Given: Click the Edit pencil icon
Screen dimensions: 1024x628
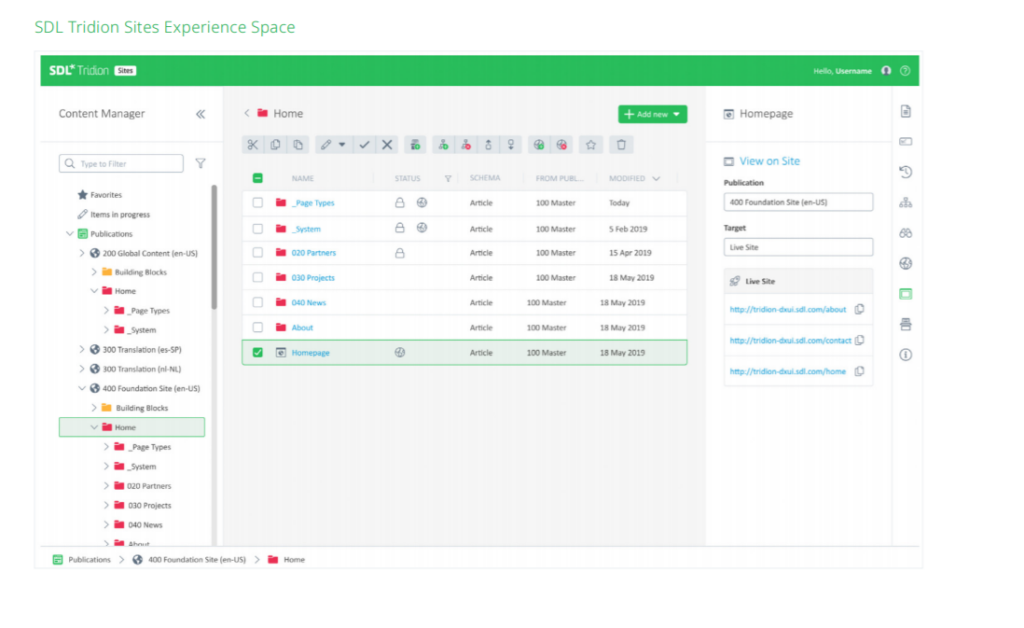Looking at the screenshot, I should coord(325,145).
